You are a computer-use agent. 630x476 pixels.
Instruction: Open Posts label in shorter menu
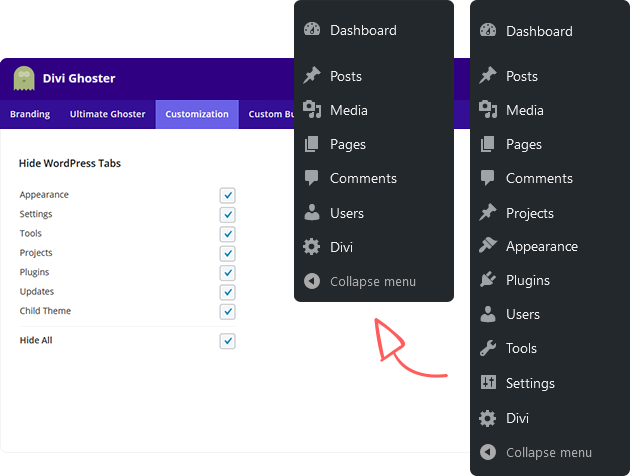(346, 76)
